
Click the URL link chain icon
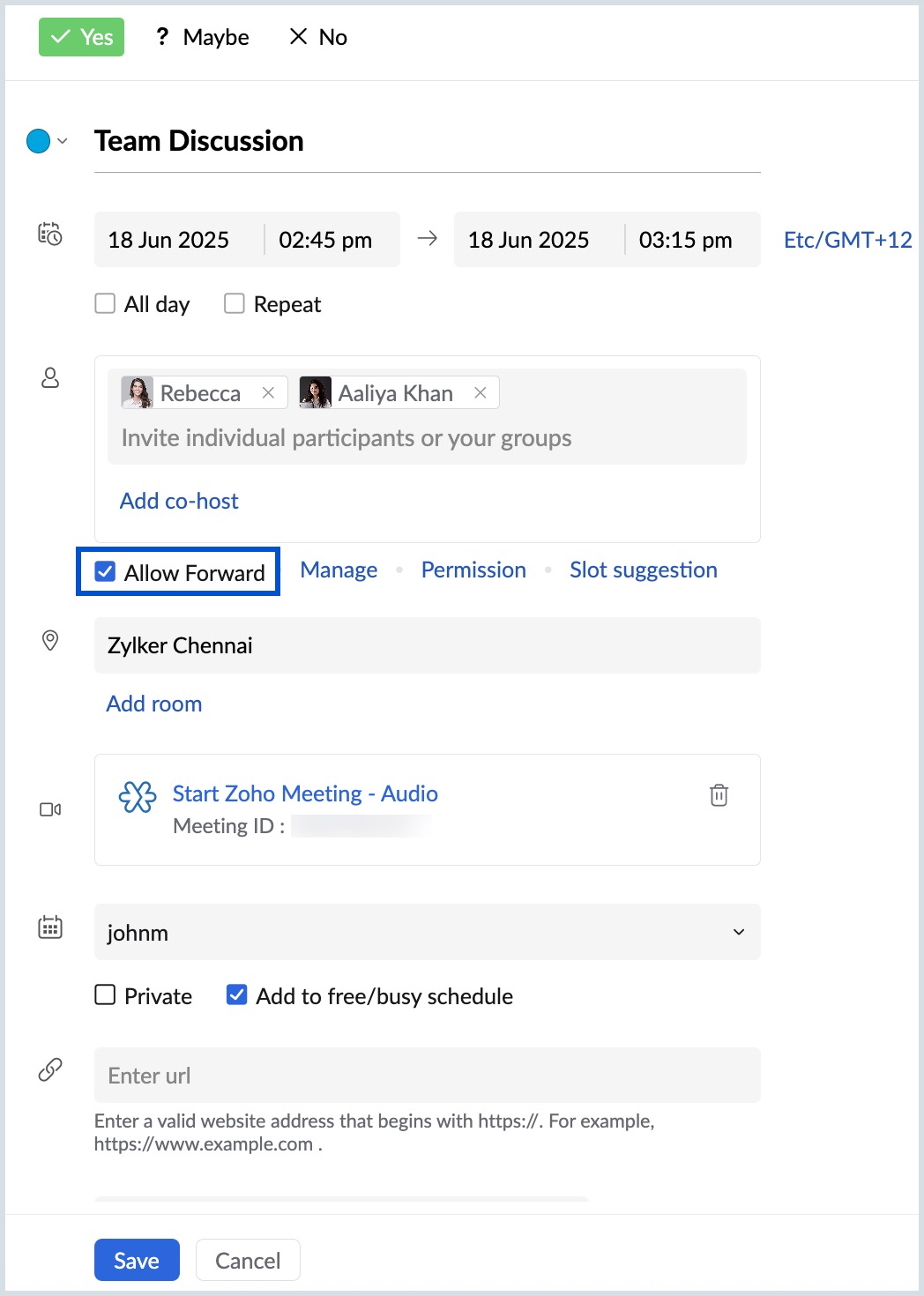[x=50, y=1069]
